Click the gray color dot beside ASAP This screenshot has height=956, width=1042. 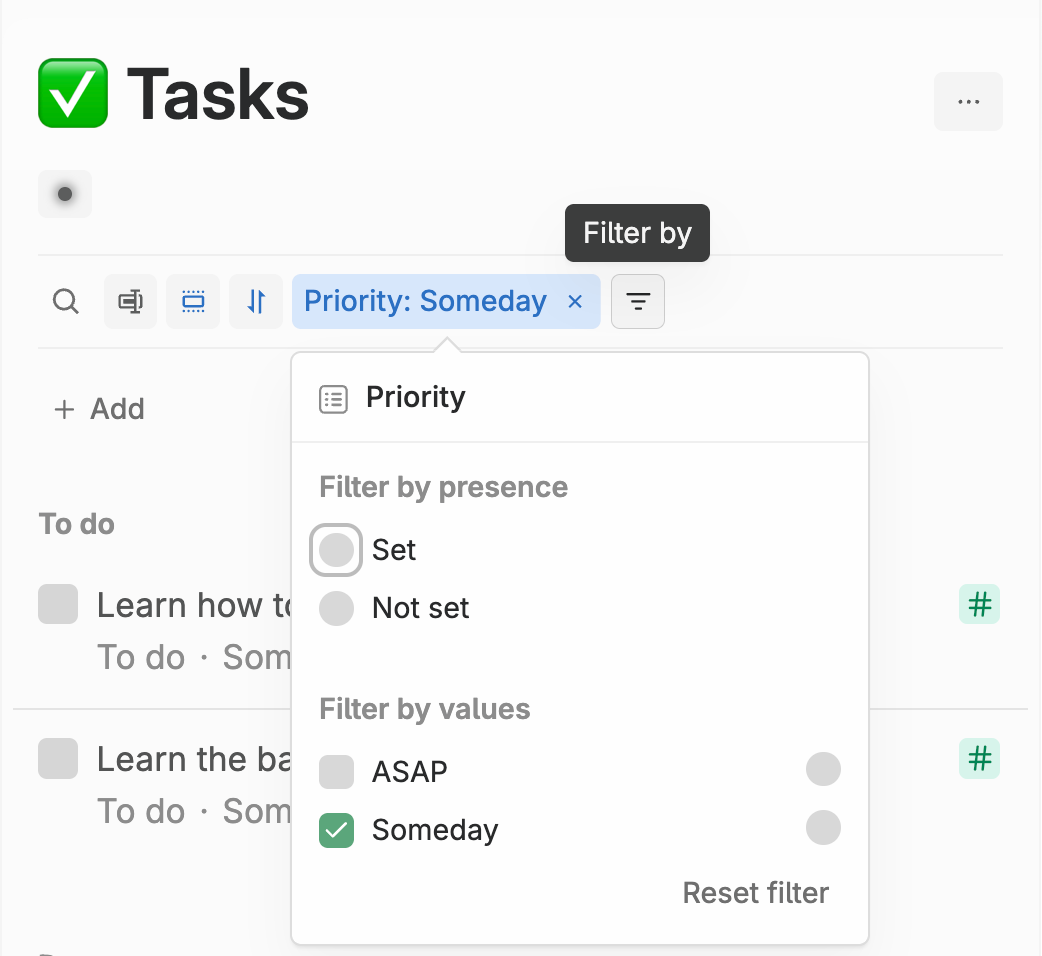point(823,770)
